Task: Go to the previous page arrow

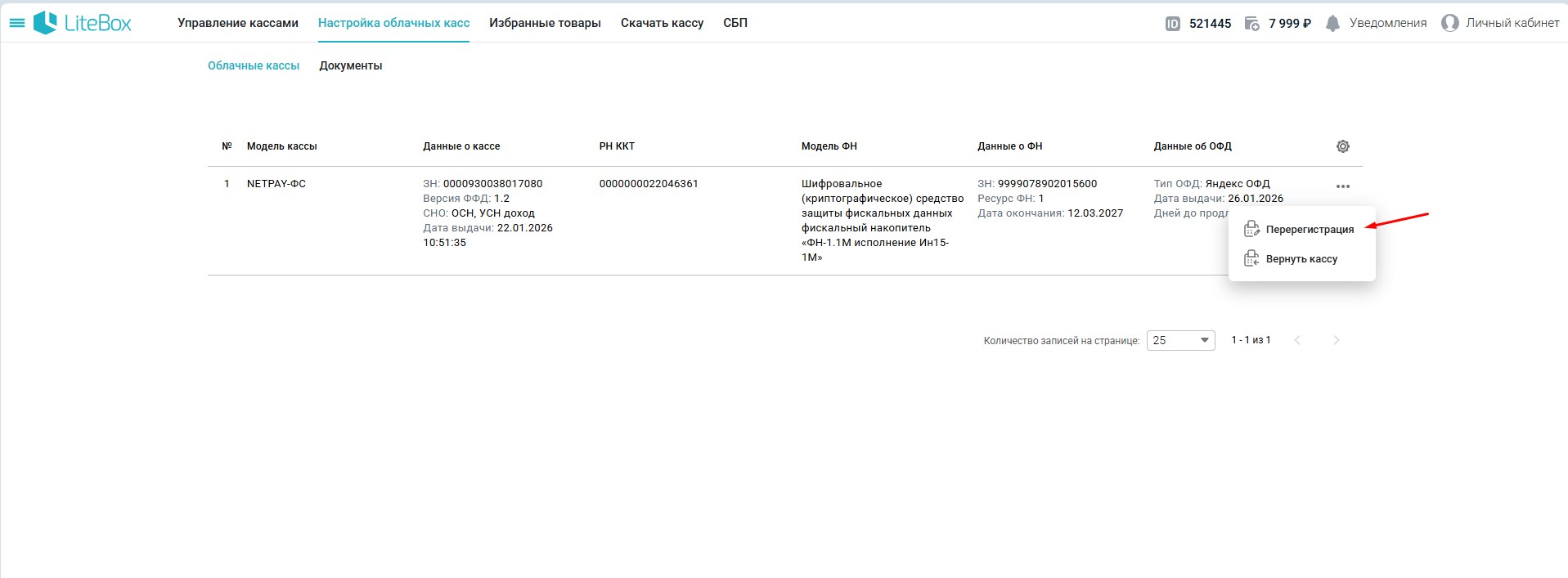Action: (1297, 340)
